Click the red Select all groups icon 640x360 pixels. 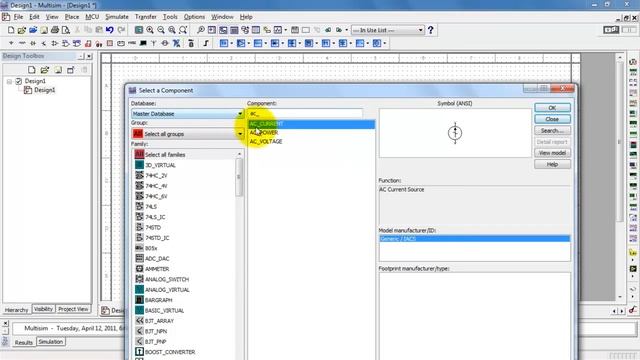(138, 134)
